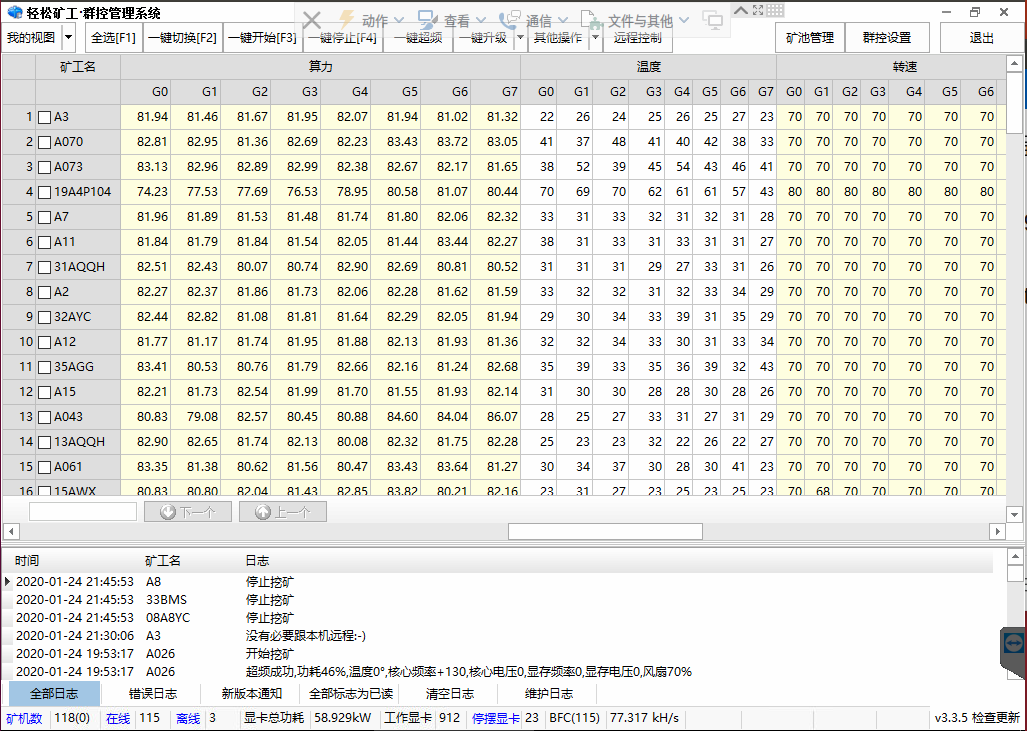Viewport: 1027px width, 731px height.
Task: Click the lightning bolt 动作 icon
Action: (347, 20)
